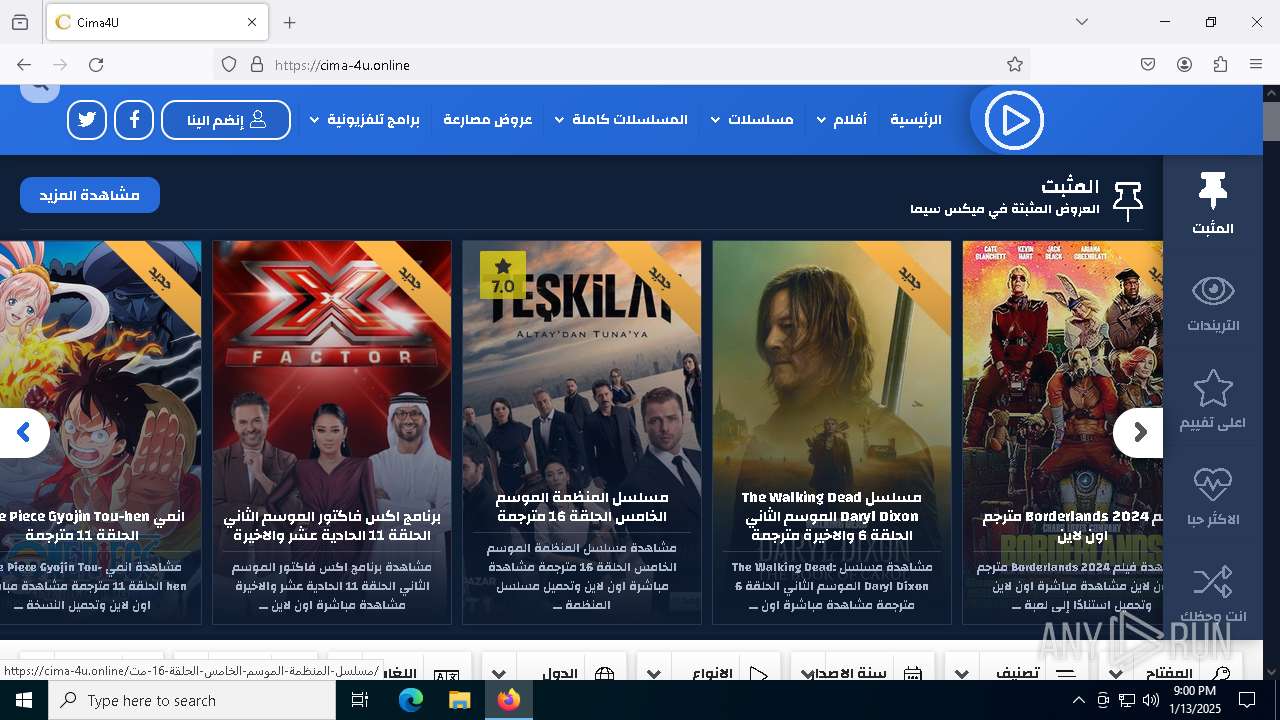This screenshot has width=1280, height=720.
Task: Open عروض مصارعة menu item
Action: [x=488, y=120]
